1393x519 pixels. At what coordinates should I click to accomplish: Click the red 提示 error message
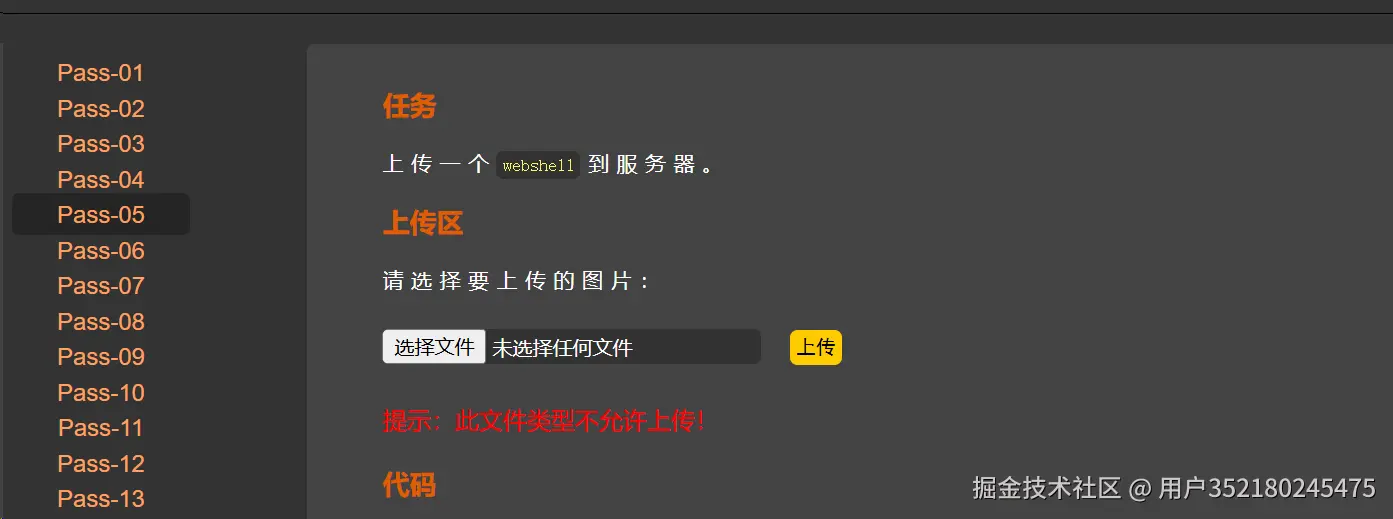[545, 421]
